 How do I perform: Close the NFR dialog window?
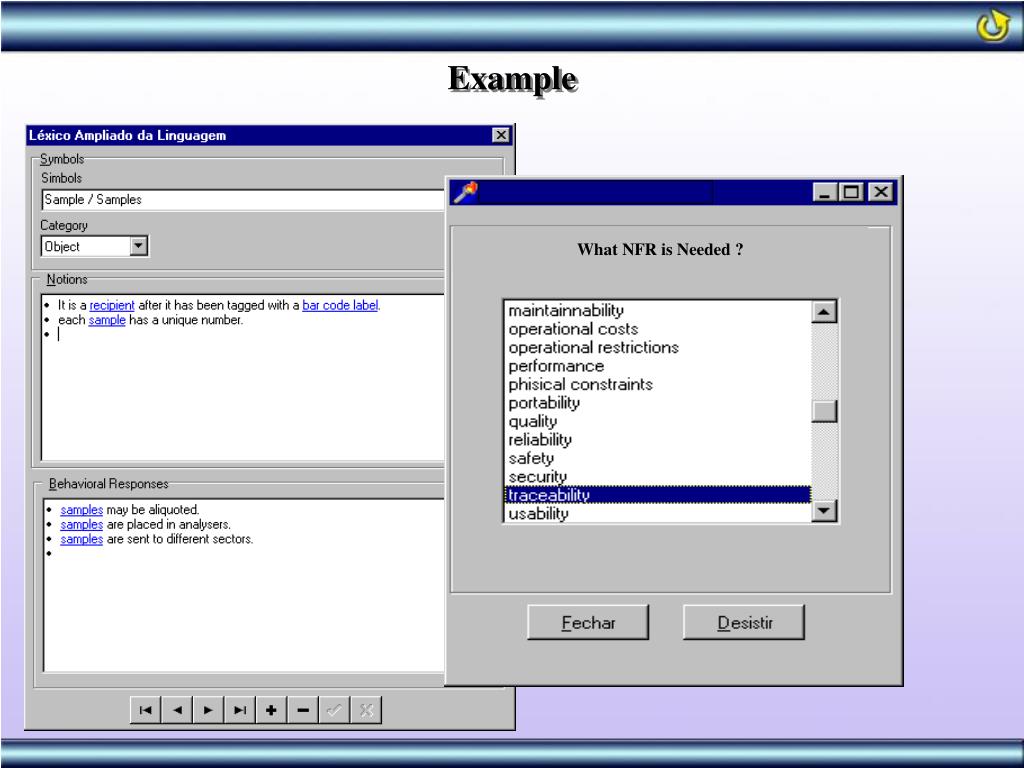(x=881, y=192)
